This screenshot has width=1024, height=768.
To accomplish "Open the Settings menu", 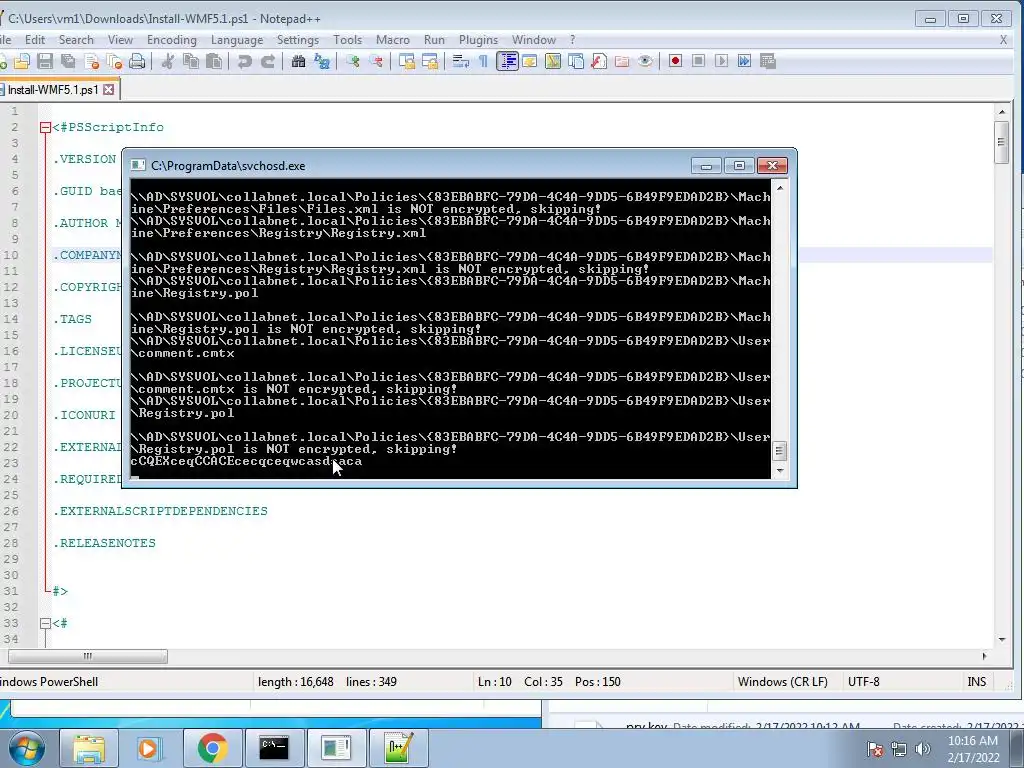I will [x=298, y=40].
